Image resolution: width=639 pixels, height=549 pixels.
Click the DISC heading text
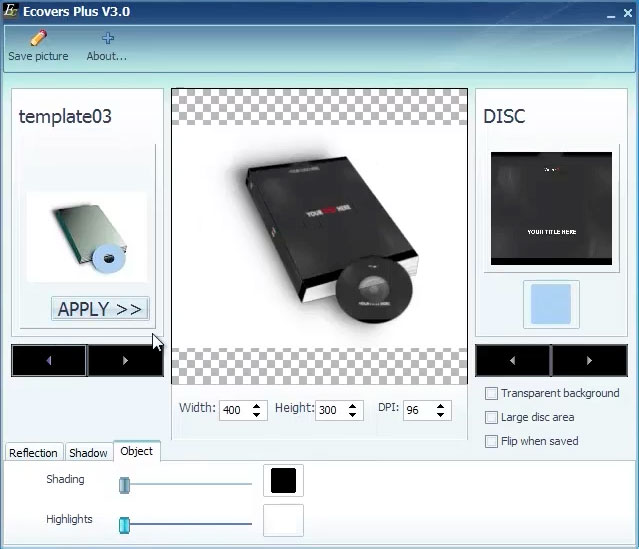point(504,117)
